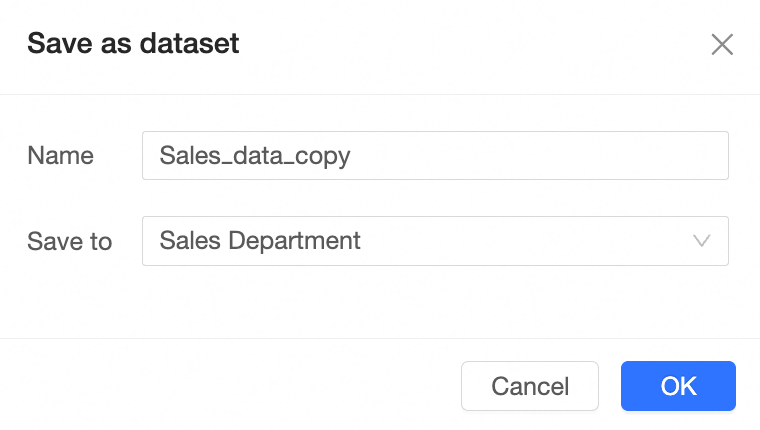Close the Save as dataset dialog
Viewport: 760px width, 430px height.
pos(722,44)
